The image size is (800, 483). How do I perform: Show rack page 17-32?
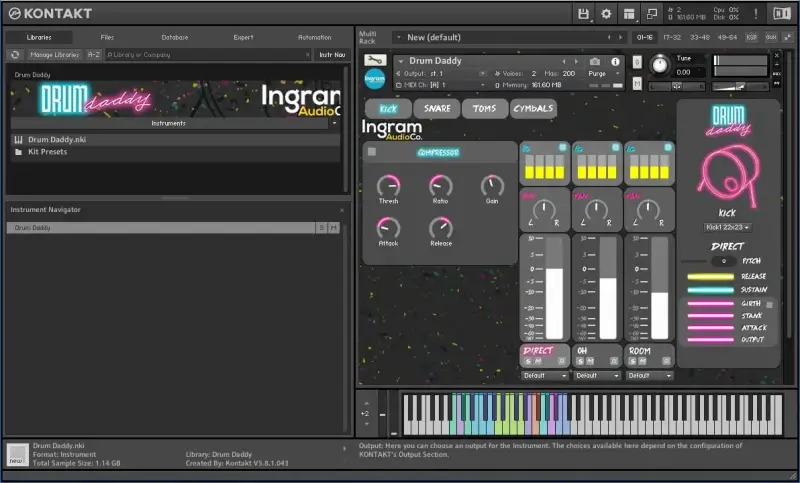click(x=671, y=37)
